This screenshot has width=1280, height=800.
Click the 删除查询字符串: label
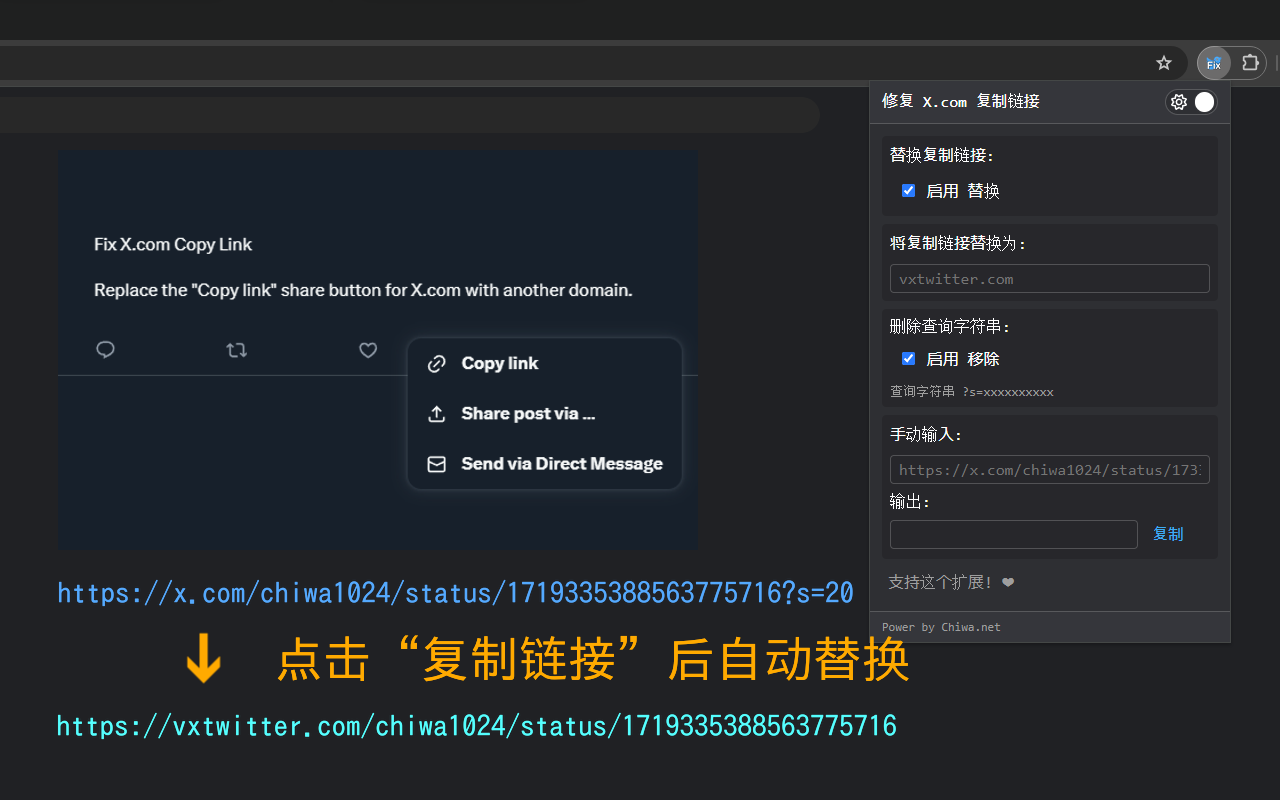pos(950,326)
